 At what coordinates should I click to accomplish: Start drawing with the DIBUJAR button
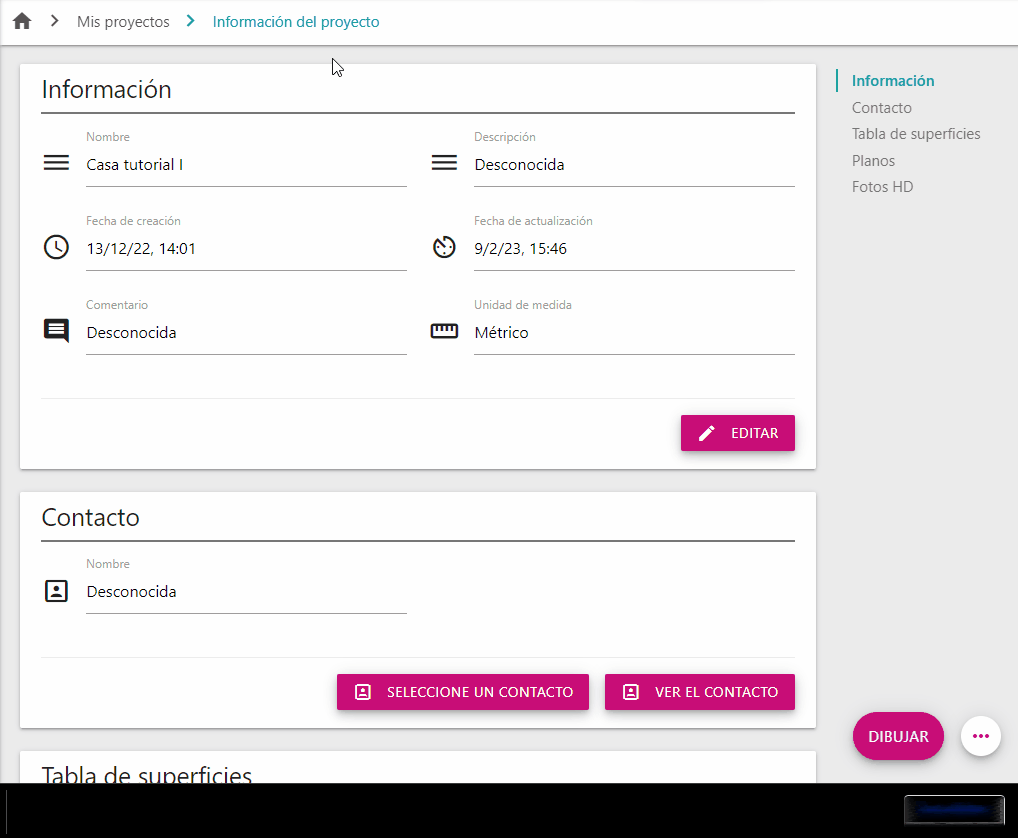click(898, 736)
